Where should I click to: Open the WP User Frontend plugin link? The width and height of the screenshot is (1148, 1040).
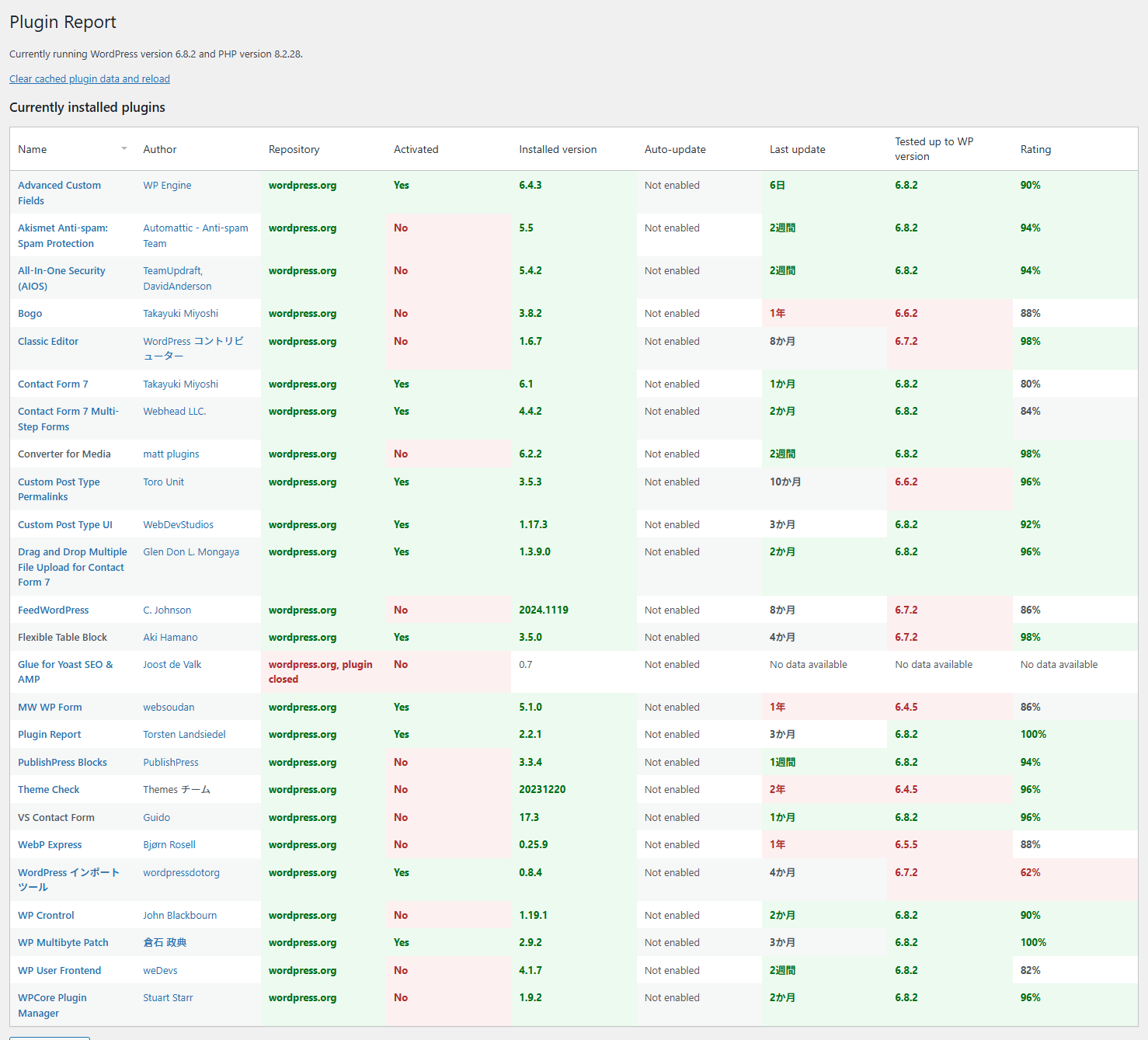(60, 970)
